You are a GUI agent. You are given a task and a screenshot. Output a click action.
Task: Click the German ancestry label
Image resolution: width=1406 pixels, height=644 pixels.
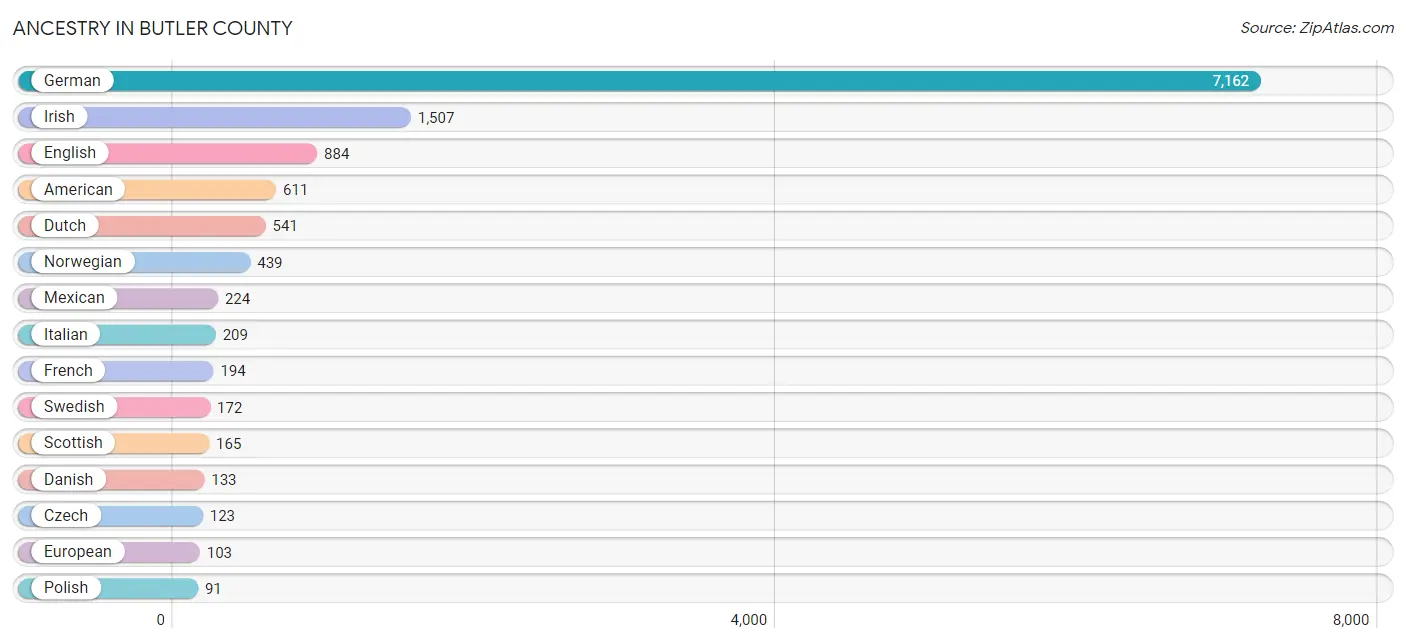point(72,81)
